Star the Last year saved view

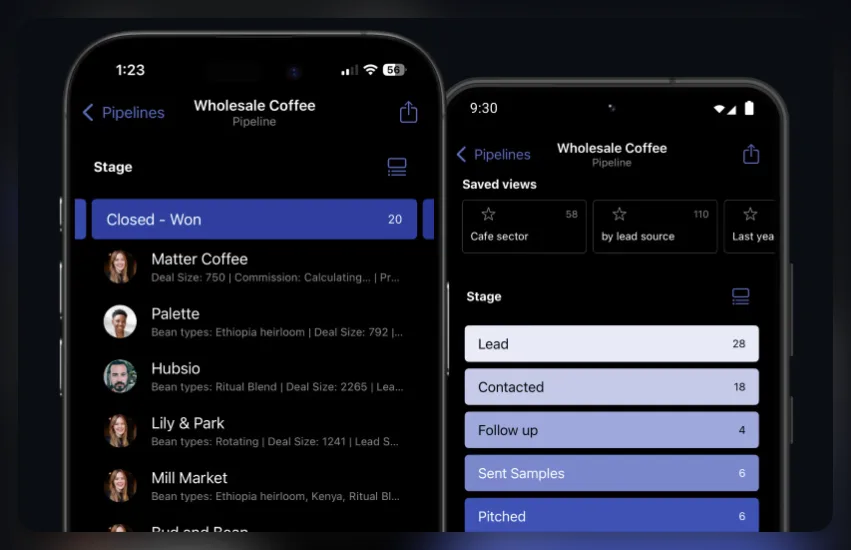[750, 214]
